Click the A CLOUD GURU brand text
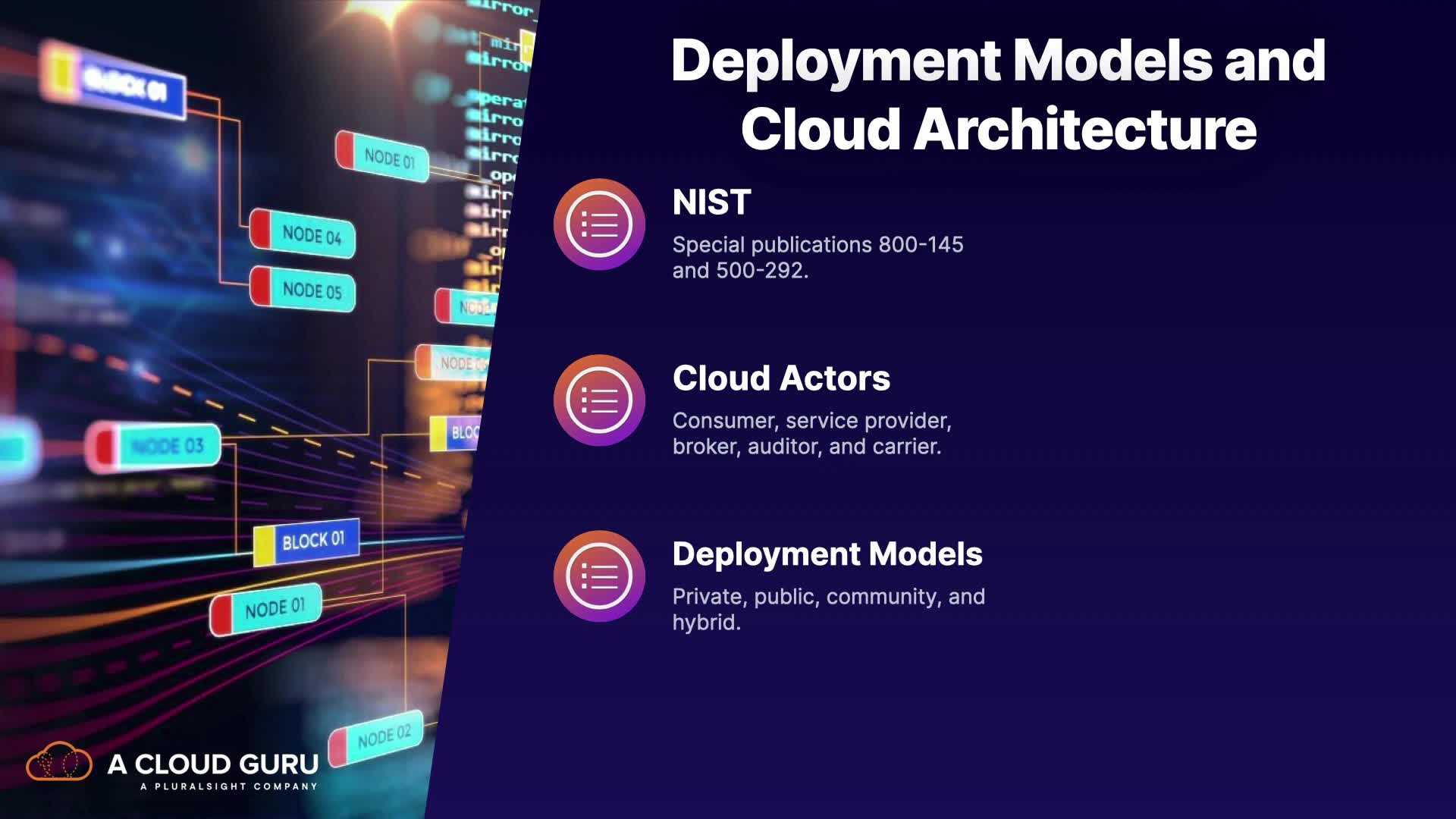 point(213,764)
